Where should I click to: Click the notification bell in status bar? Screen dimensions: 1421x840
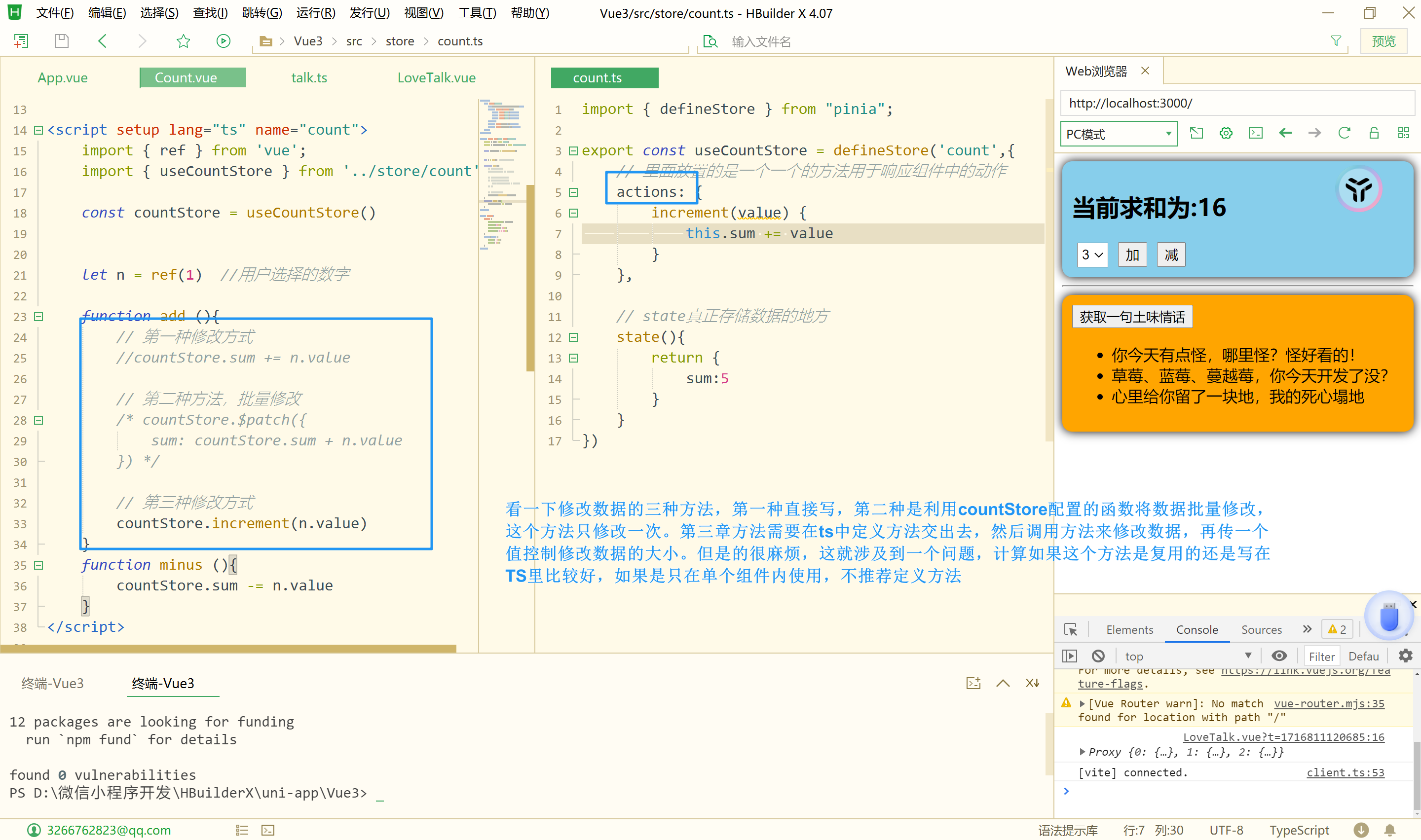point(1390,830)
